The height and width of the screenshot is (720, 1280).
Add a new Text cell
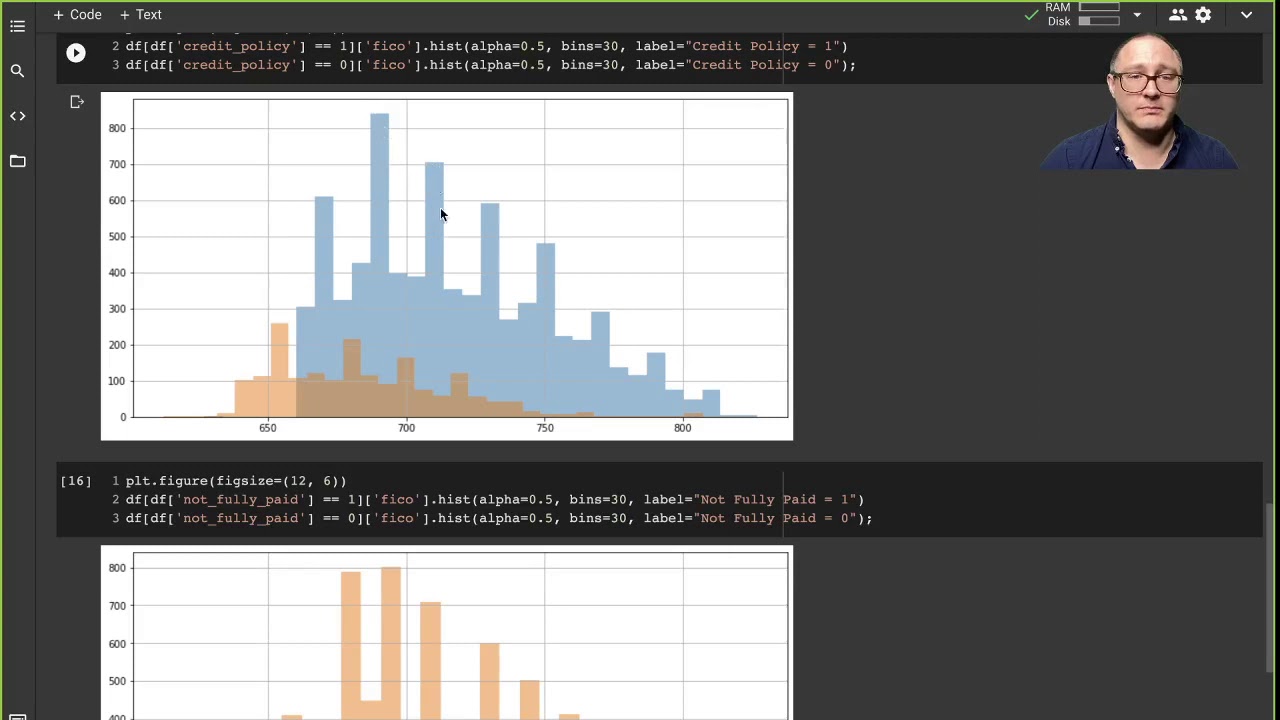coord(140,14)
